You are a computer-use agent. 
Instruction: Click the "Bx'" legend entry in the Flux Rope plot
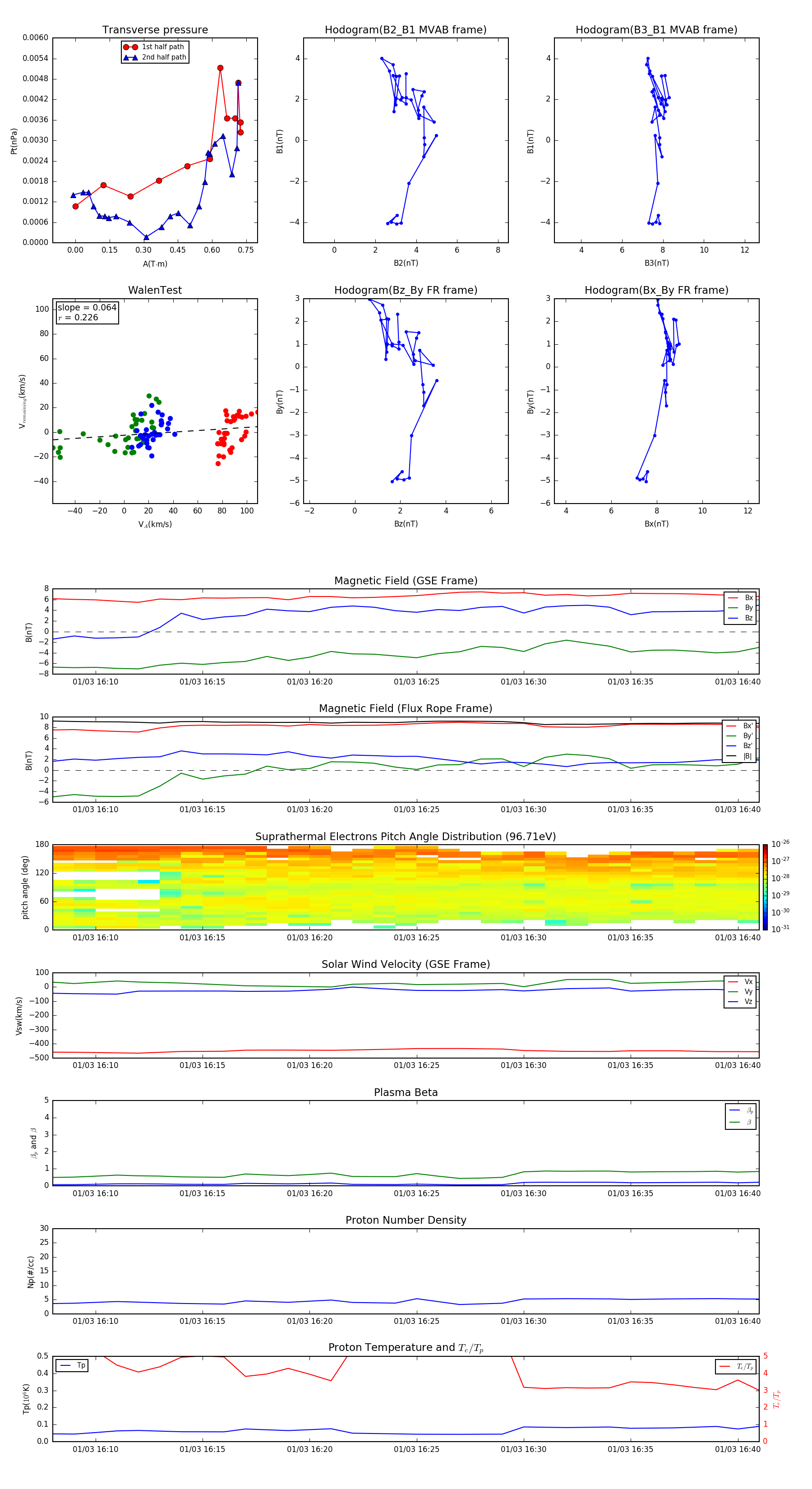[739, 726]
